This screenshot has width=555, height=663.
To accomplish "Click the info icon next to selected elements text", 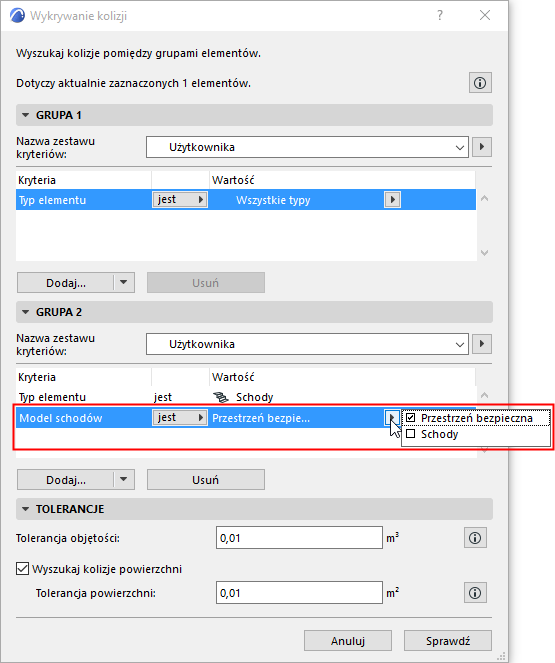I will click(480, 82).
